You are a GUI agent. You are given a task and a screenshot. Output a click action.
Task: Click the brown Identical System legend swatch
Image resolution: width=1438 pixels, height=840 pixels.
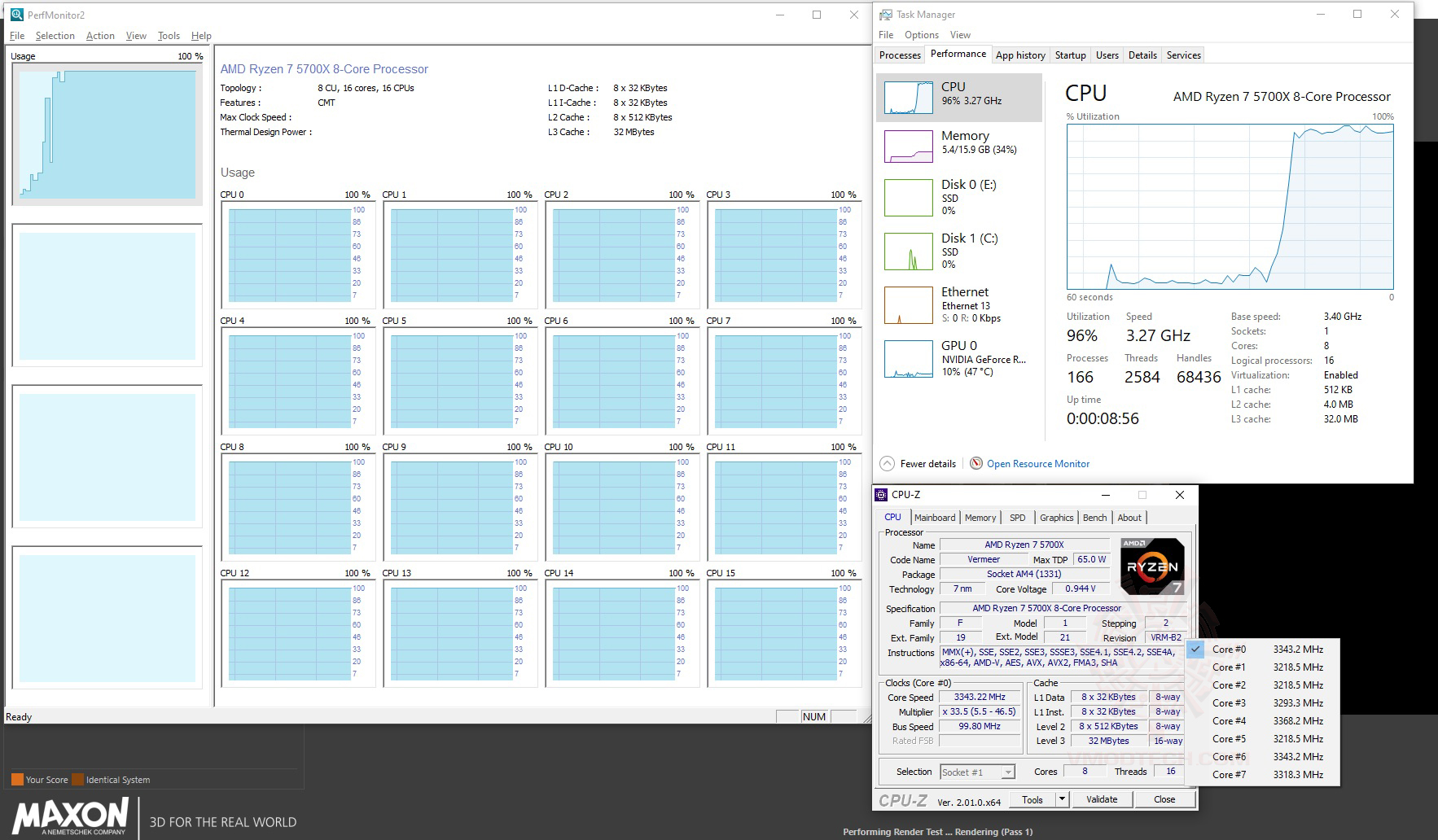[77, 780]
